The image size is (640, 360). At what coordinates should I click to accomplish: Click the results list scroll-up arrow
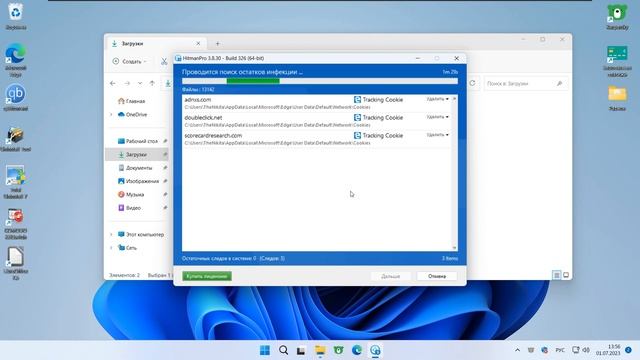454,99
